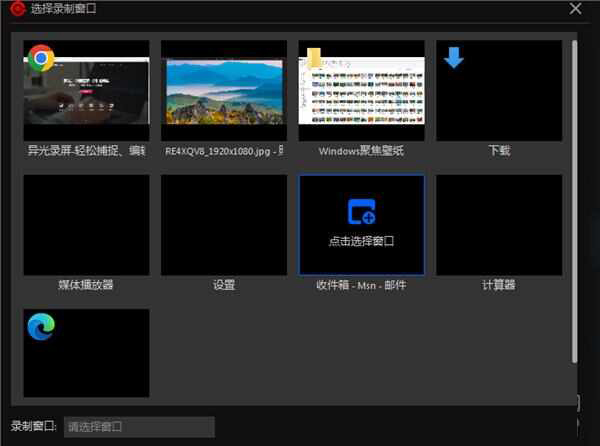Select the 计算器 window thumbnail
The width and height of the screenshot is (600, 446).
[498, 224]
